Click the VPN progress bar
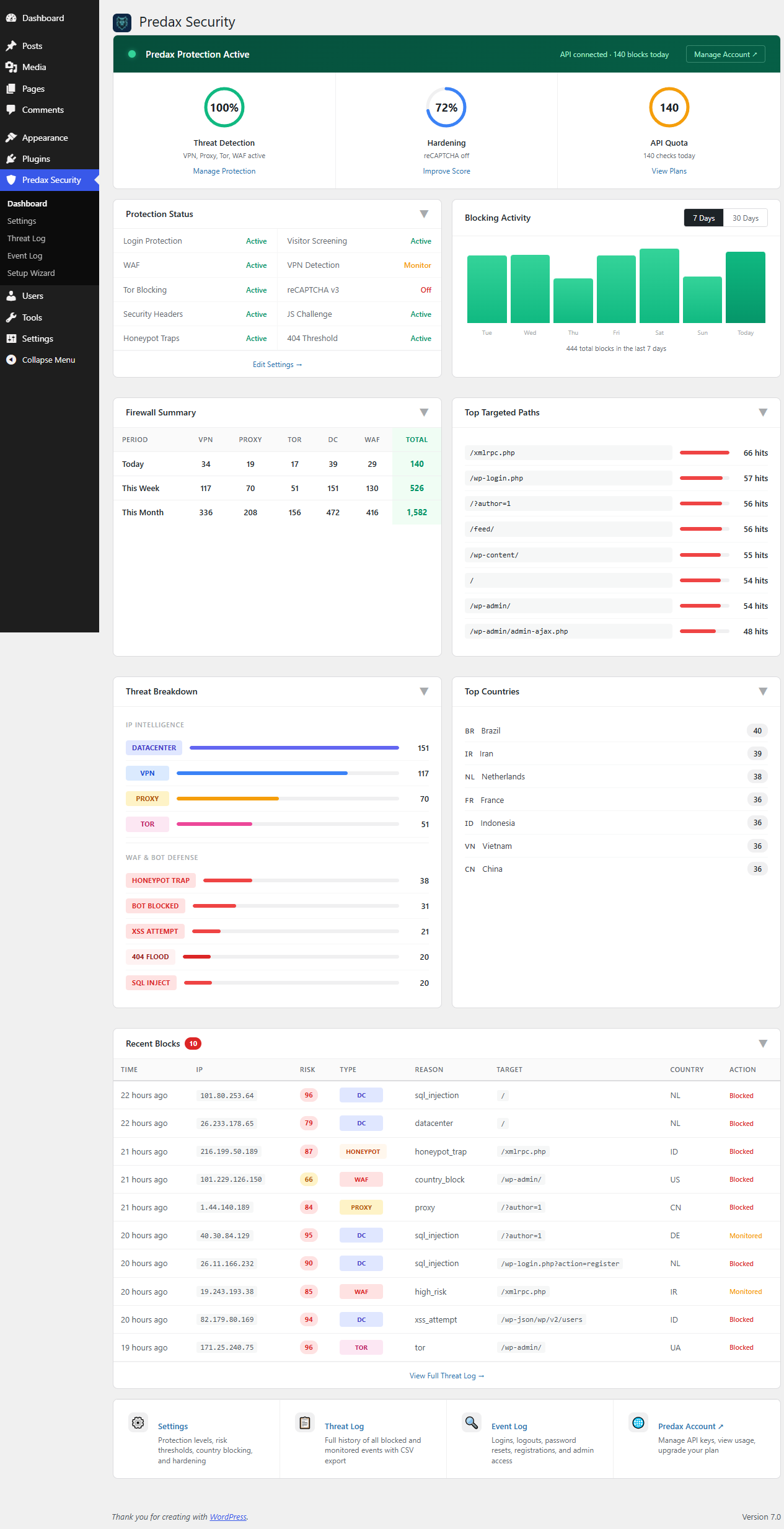 (288, 773)
